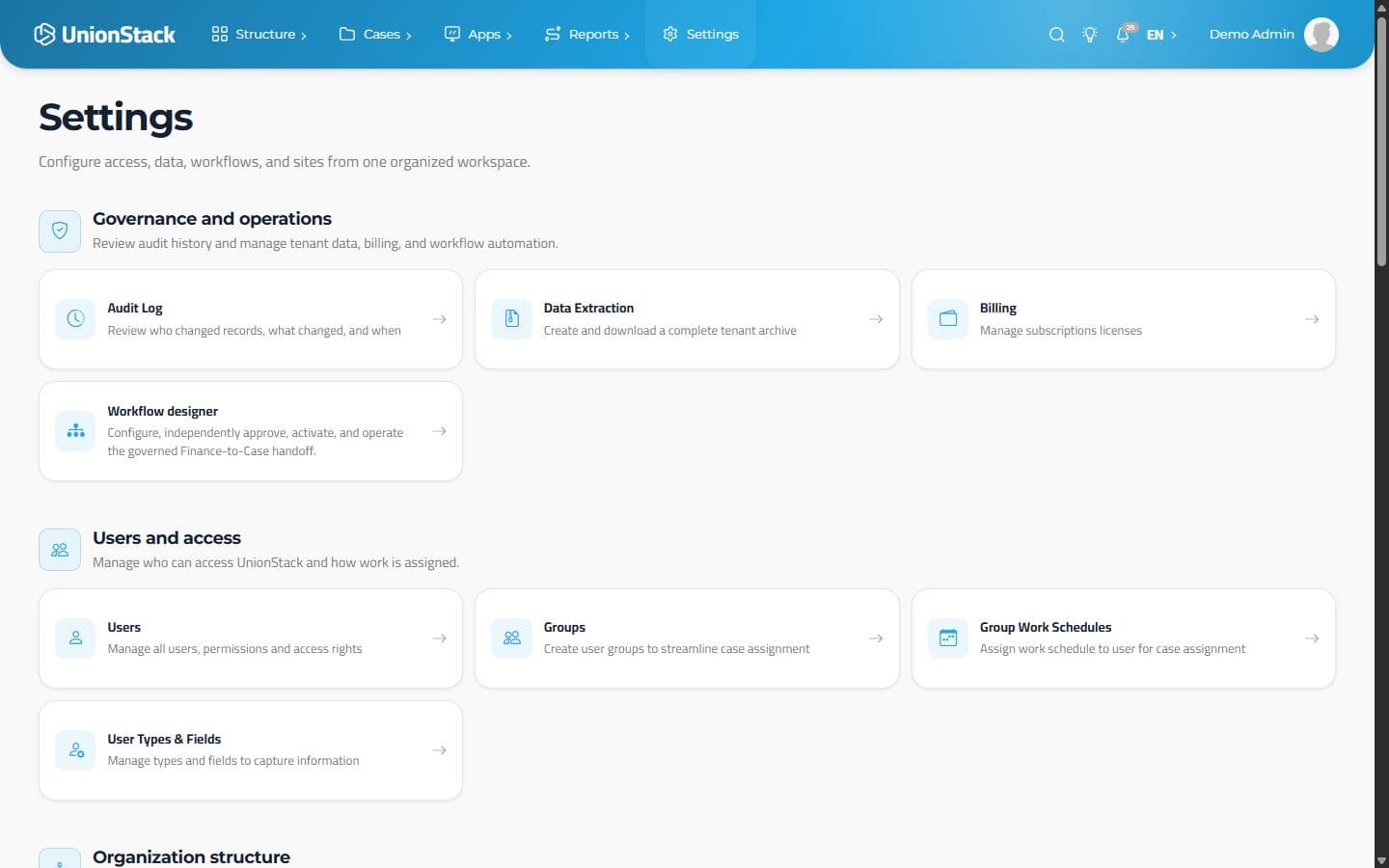Click the Groups people icon

[x=512, y=638]
